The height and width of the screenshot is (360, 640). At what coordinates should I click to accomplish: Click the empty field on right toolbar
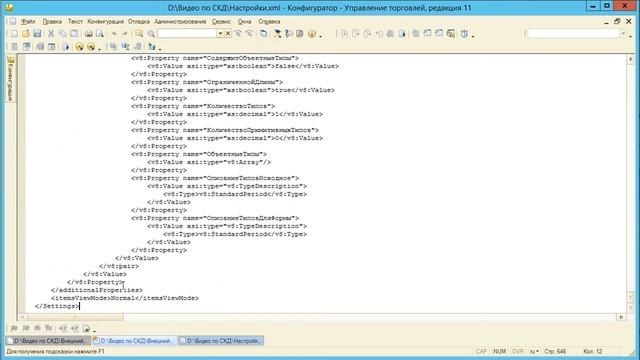(x=573, y=33)
